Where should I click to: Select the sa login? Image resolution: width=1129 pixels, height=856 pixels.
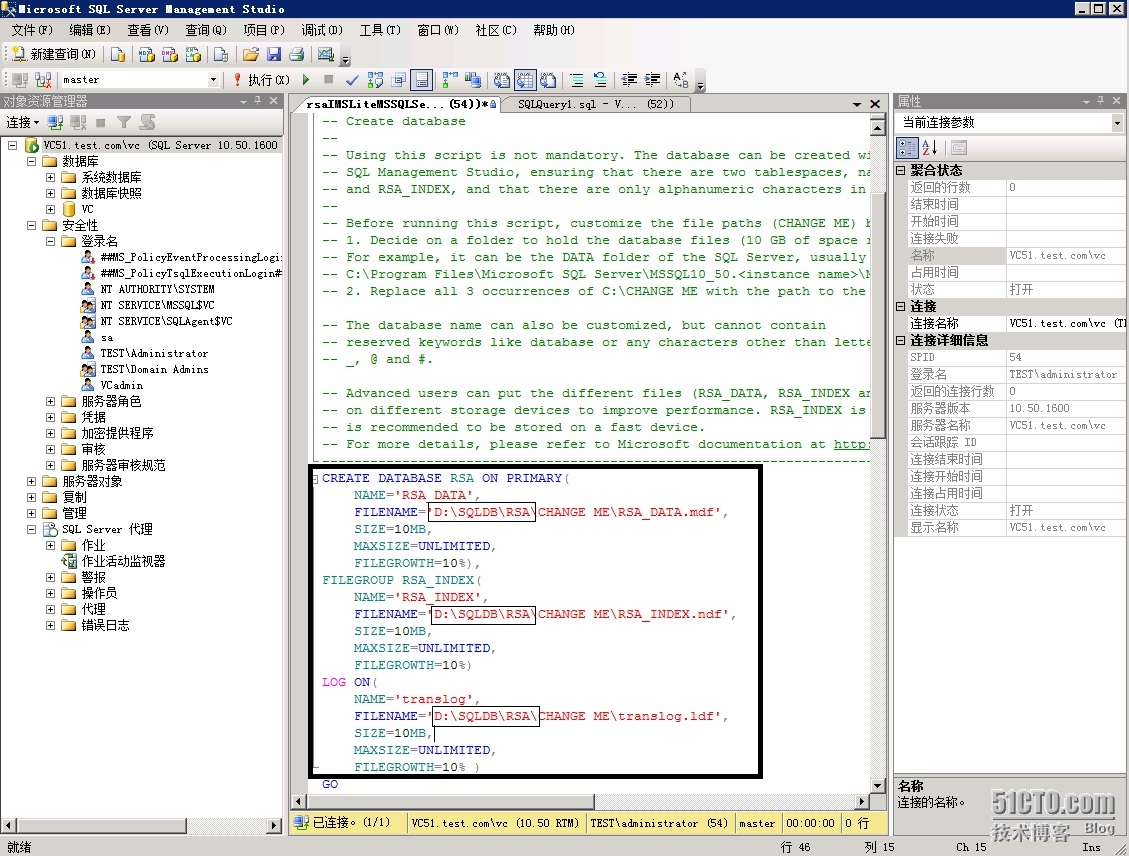(x=107, y=338)
